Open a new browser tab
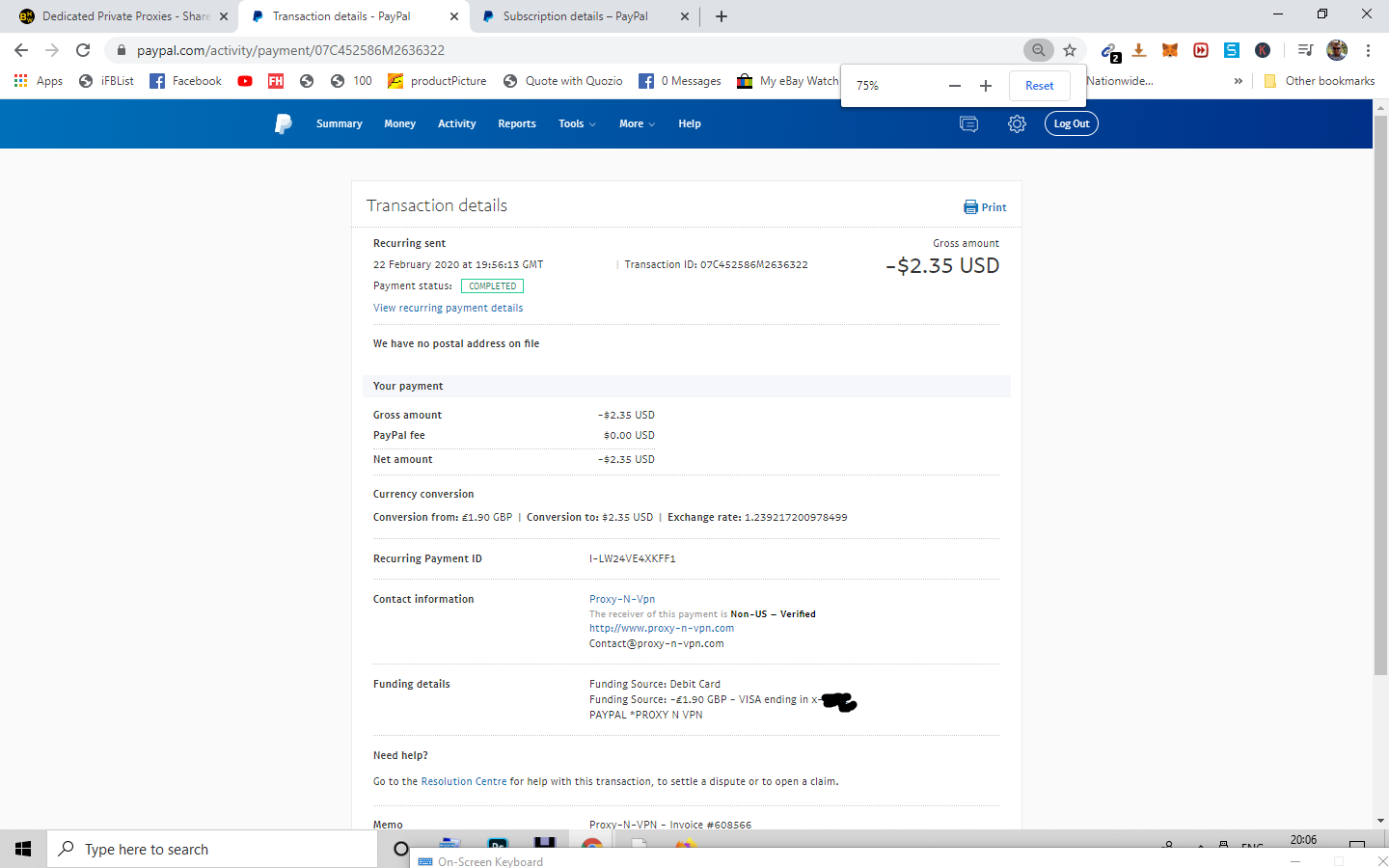Image resolution: width=1389 pixels, height=868 pixels. pyautogui.click(x=722, y=16)
